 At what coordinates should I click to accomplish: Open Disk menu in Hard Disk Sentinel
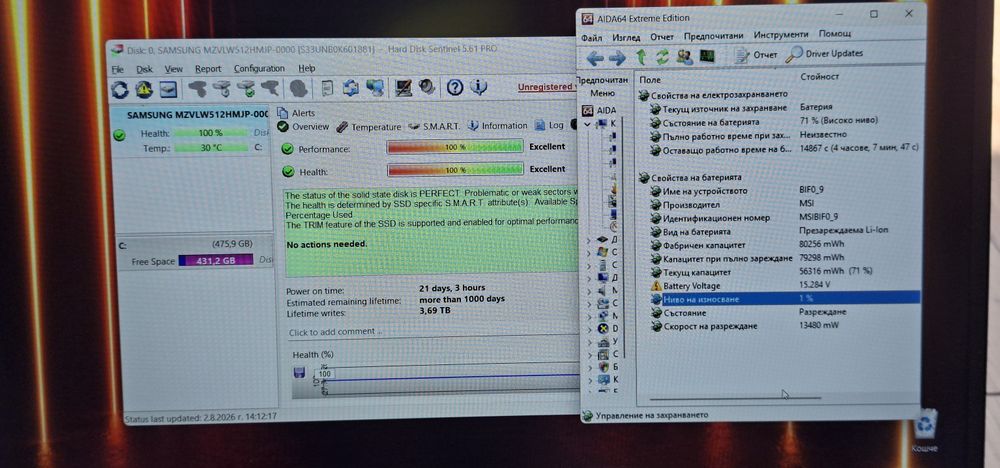145,69
